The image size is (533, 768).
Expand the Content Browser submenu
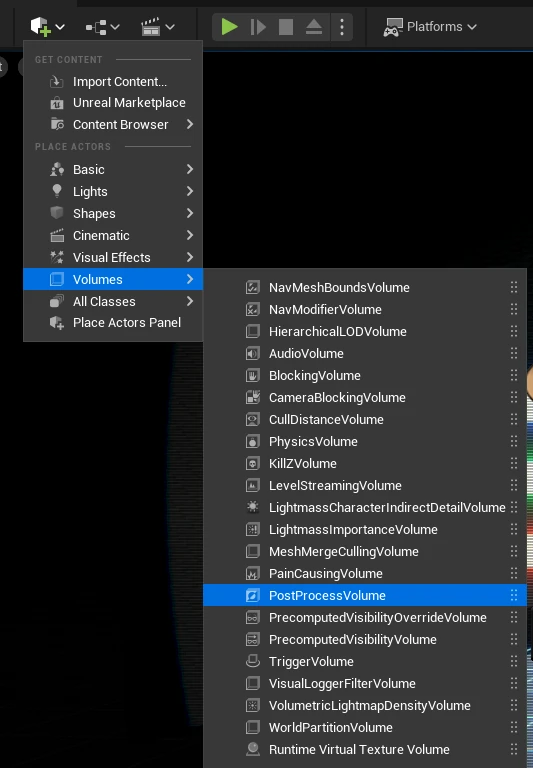click(x=113, y=124)
